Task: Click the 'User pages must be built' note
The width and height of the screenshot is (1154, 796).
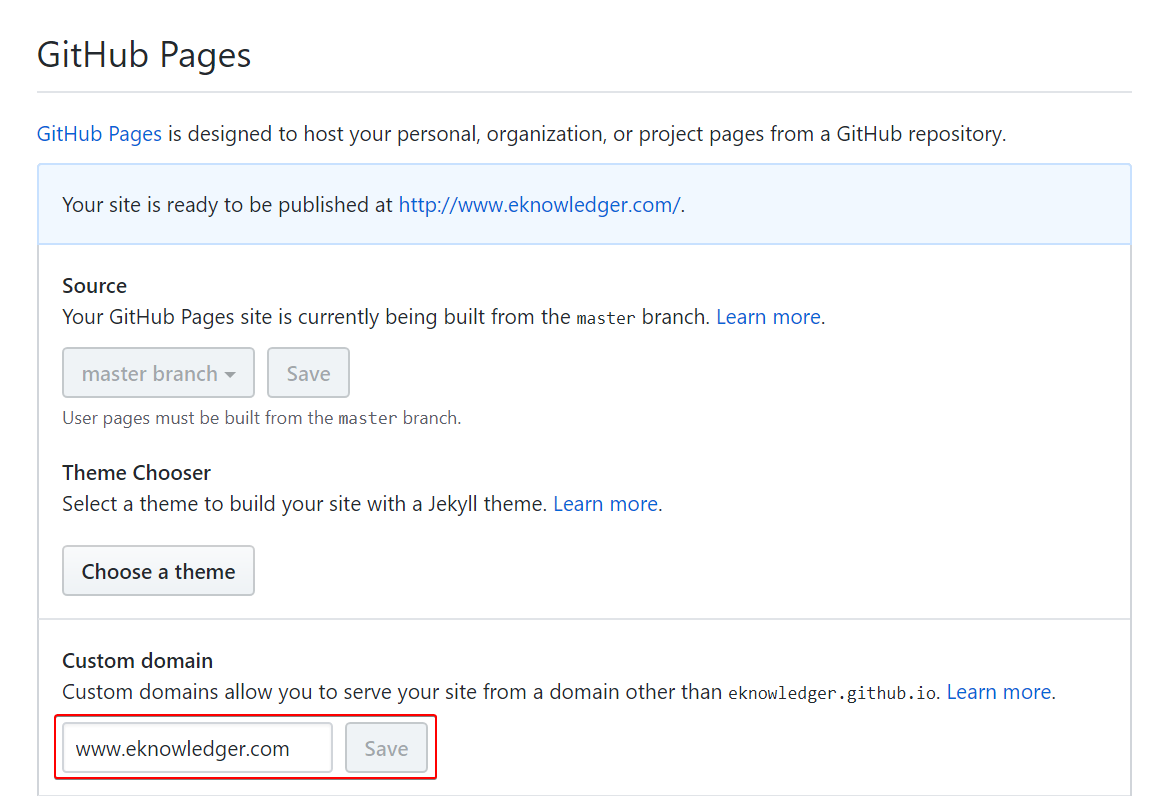Action: (x=262, y=419)
